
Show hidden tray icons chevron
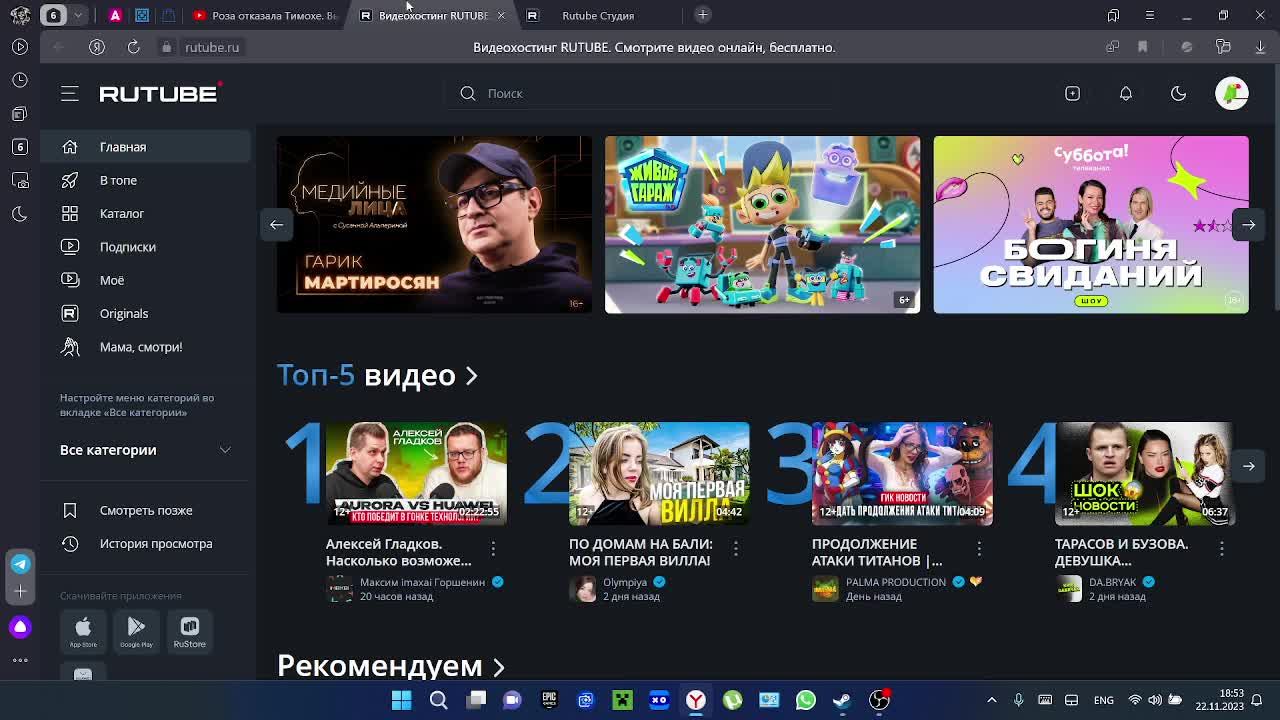991,700
